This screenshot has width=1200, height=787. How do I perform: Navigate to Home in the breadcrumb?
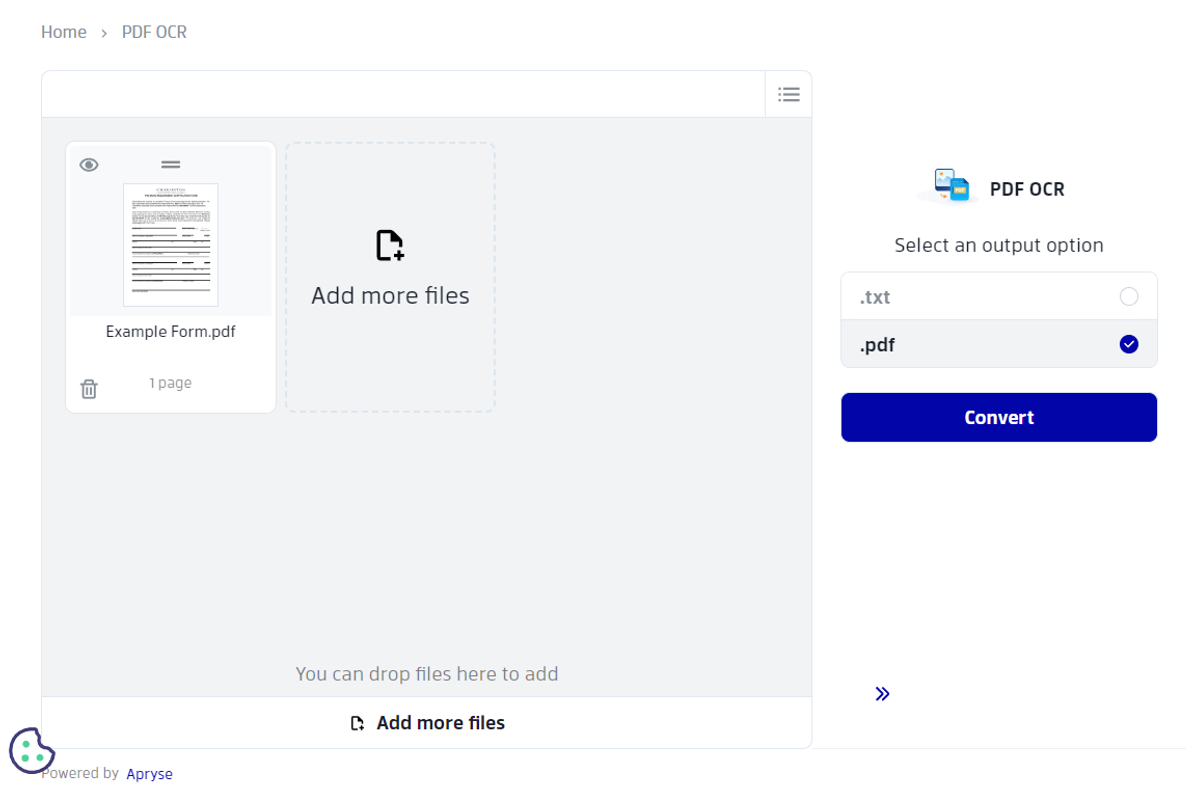[63, 32]
